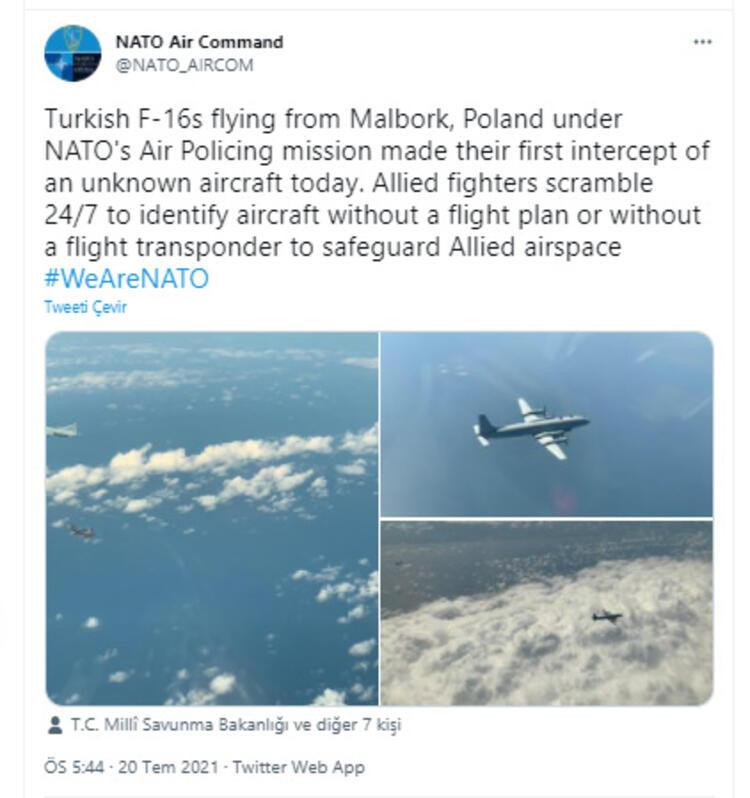Open the Twitter Web App source link
Screen dimensions: 750x798
coord(299,767)
